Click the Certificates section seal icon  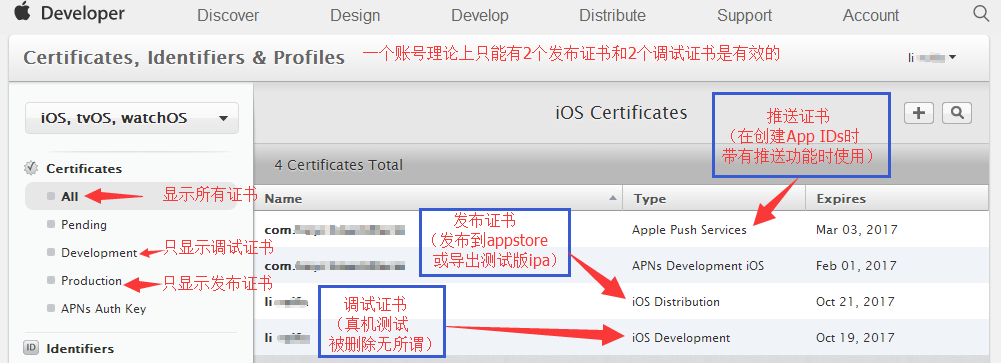(31, 168)
